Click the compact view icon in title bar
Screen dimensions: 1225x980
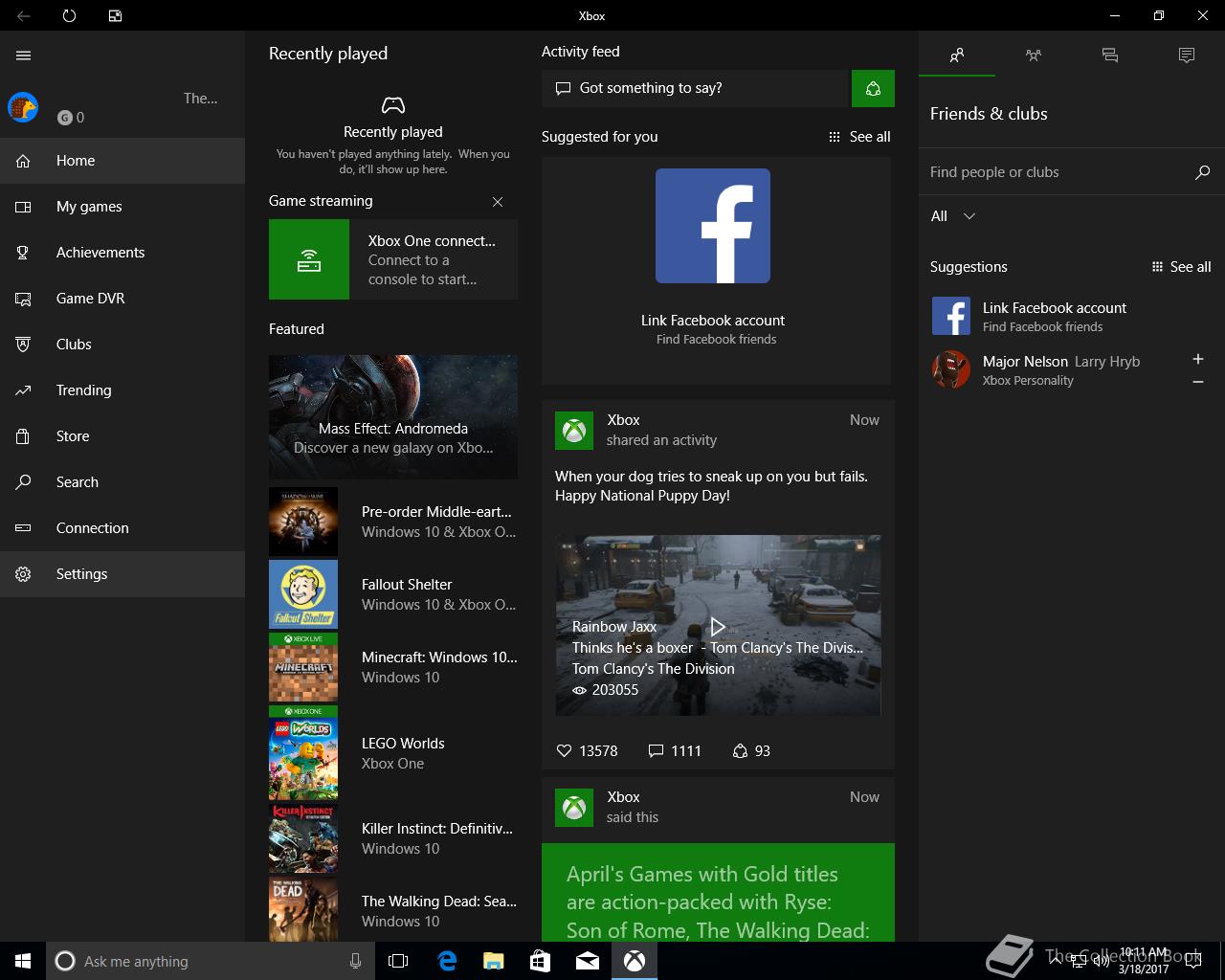(115, 15)
